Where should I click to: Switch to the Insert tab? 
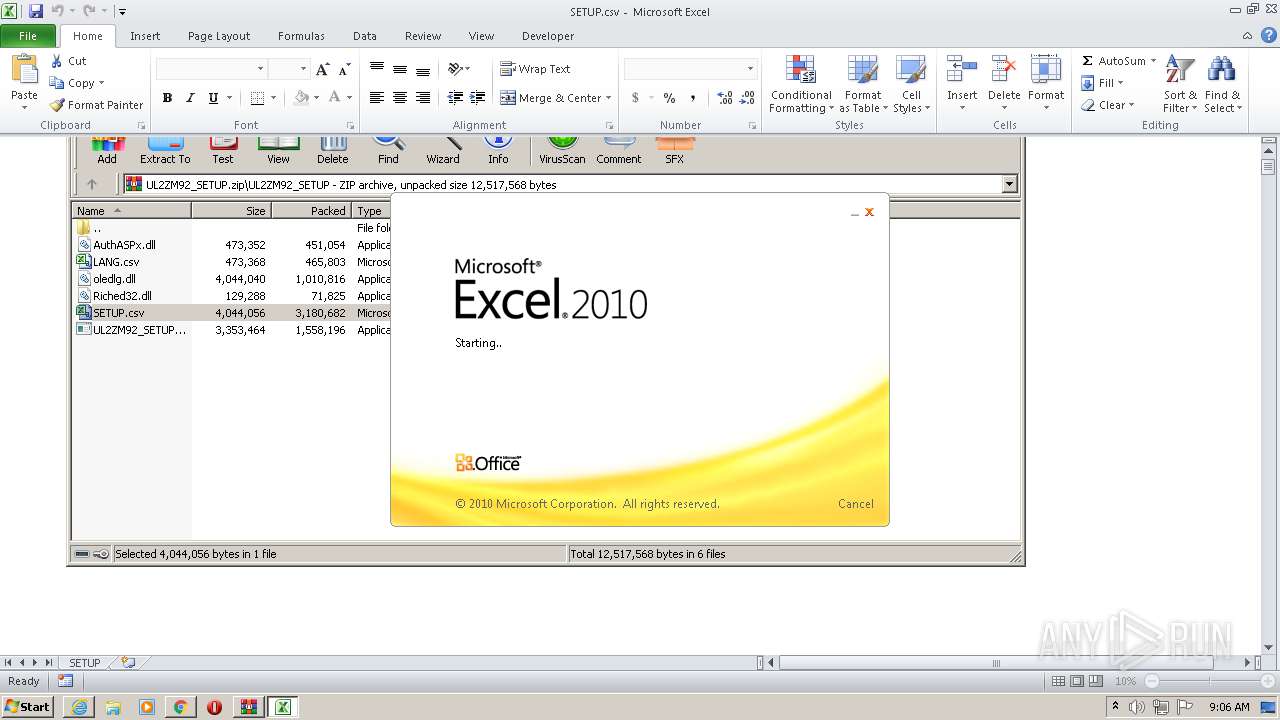coord(145,36)
